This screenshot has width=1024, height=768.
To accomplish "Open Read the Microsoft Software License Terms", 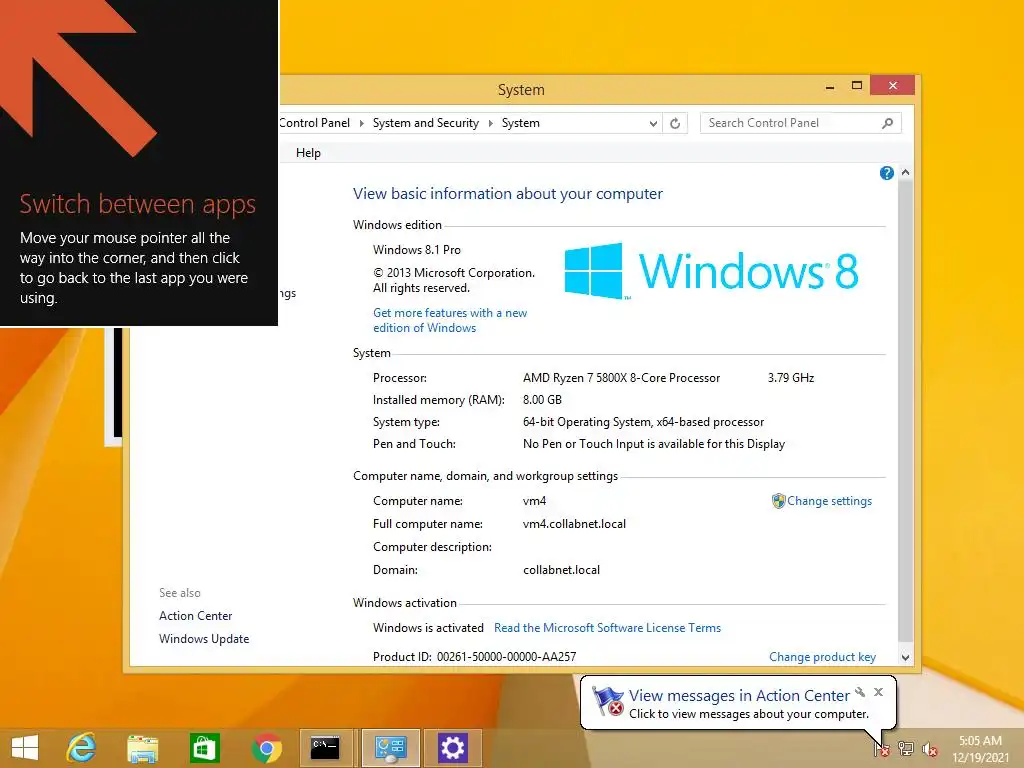I will [x=607, y=628].
